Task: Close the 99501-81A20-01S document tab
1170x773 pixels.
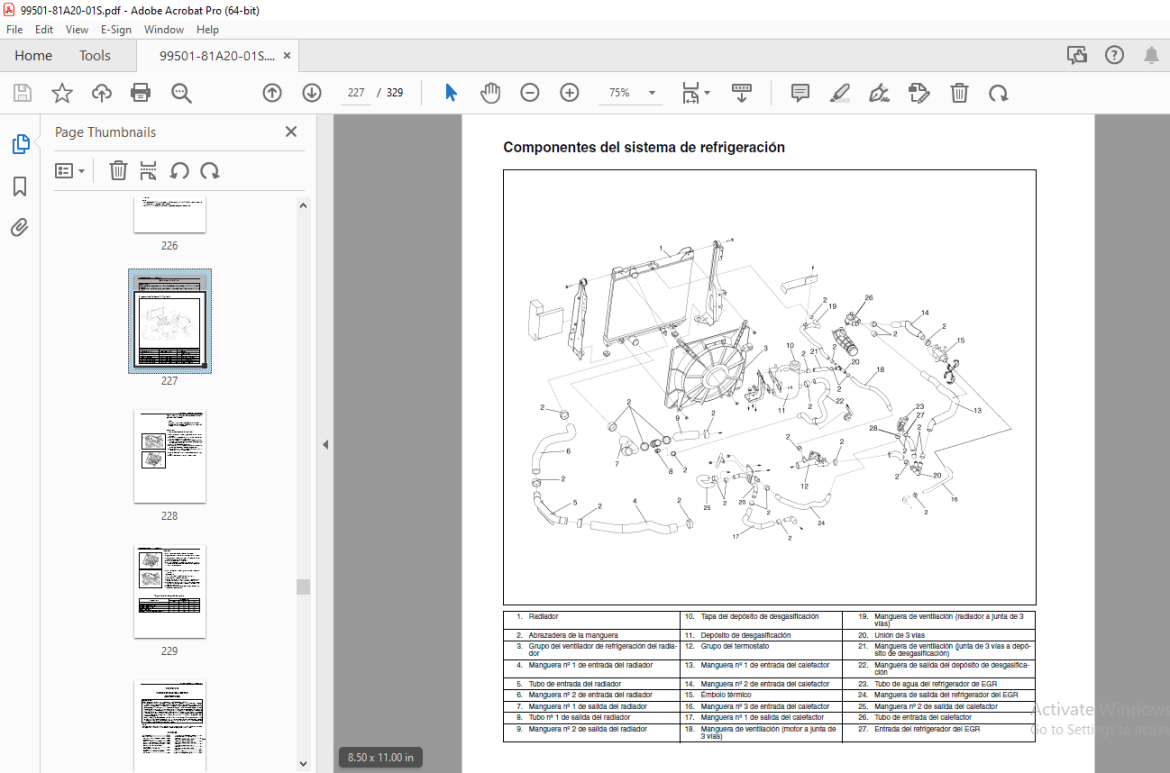Action: [287, 55]
